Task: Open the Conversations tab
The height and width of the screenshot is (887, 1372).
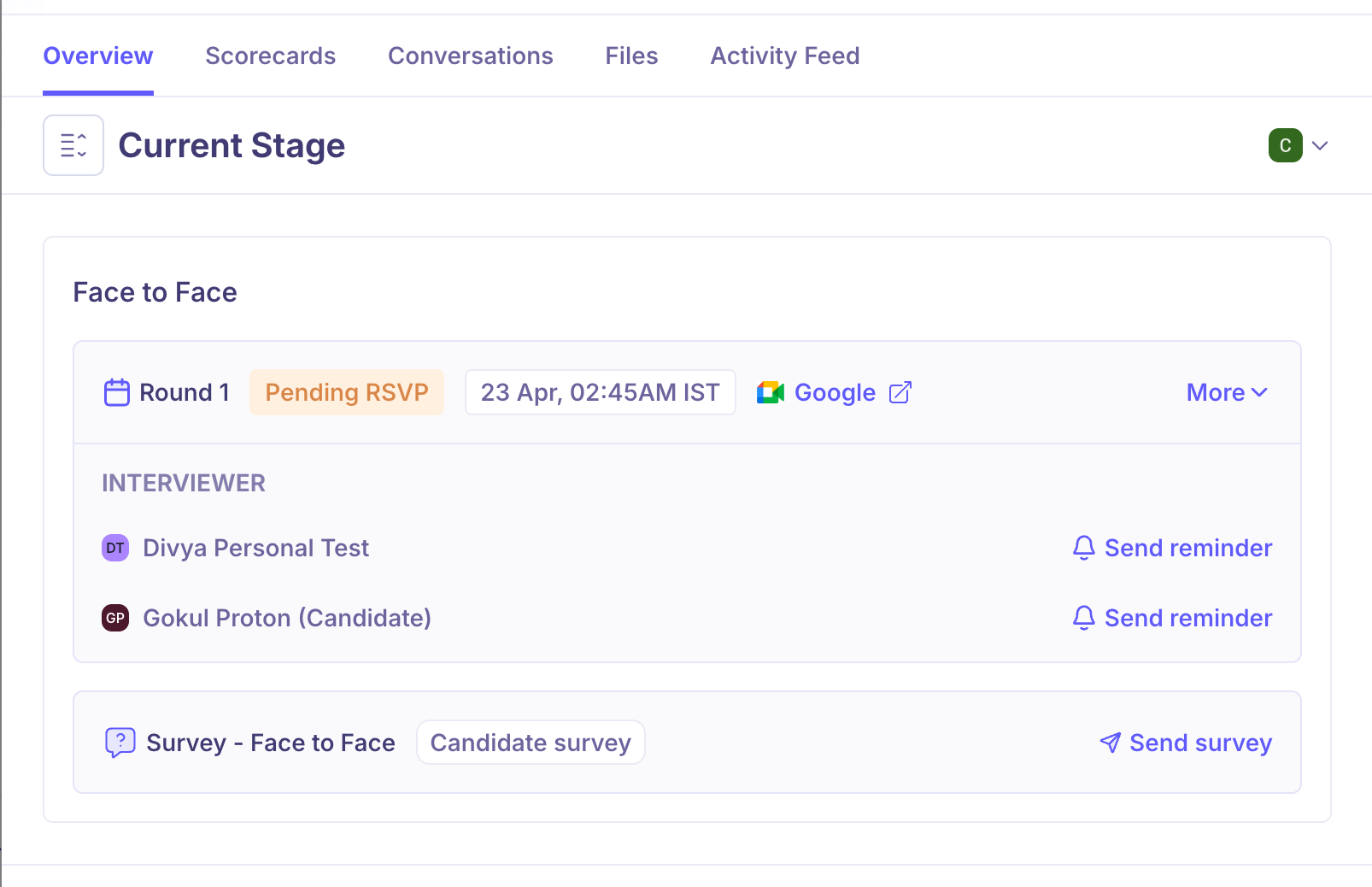Action: (x=470, y=56)
